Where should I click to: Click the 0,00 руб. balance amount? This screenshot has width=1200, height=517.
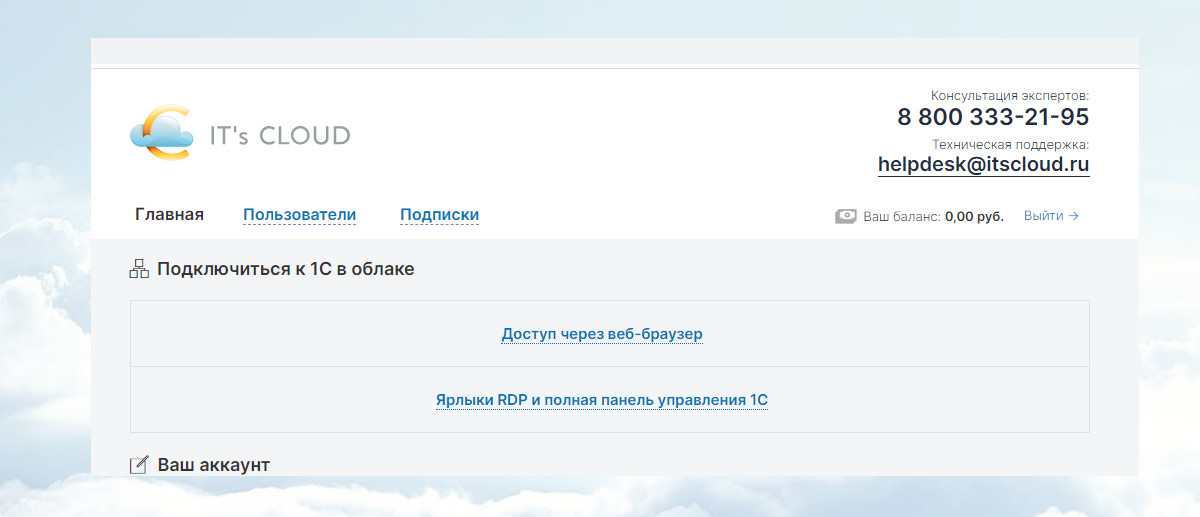[x=974, y=216]
